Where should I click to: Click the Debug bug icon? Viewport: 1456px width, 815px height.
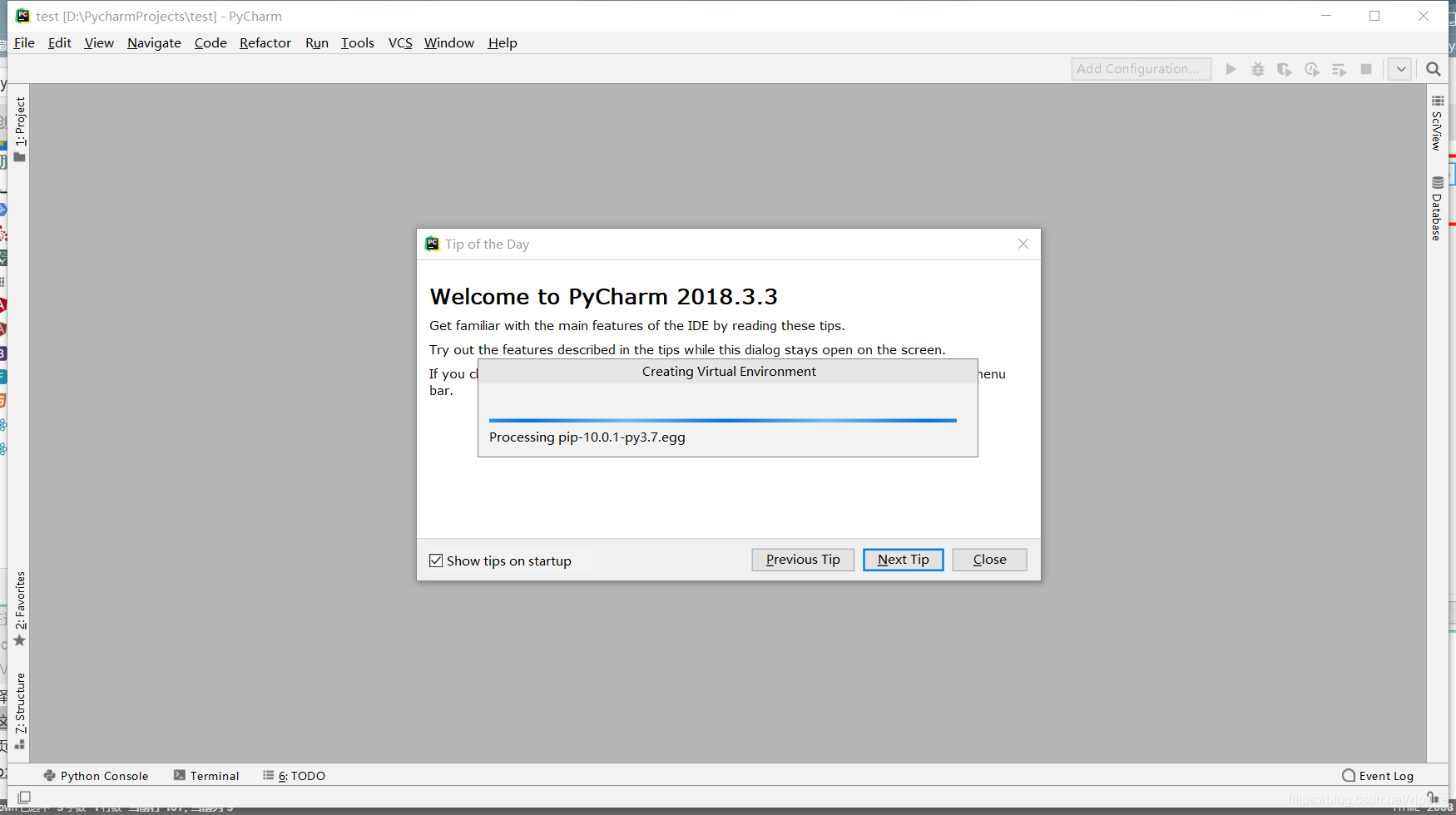1258,69
